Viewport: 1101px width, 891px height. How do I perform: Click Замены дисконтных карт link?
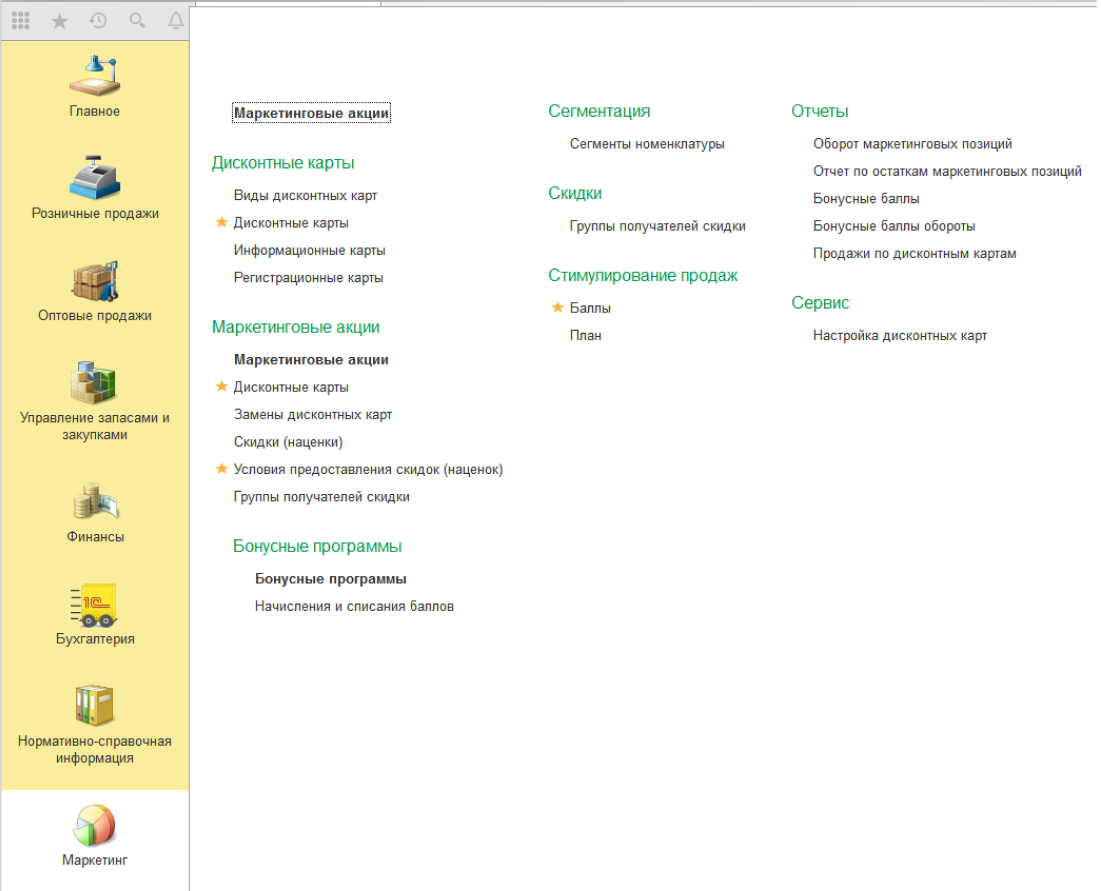click(312, 414)
